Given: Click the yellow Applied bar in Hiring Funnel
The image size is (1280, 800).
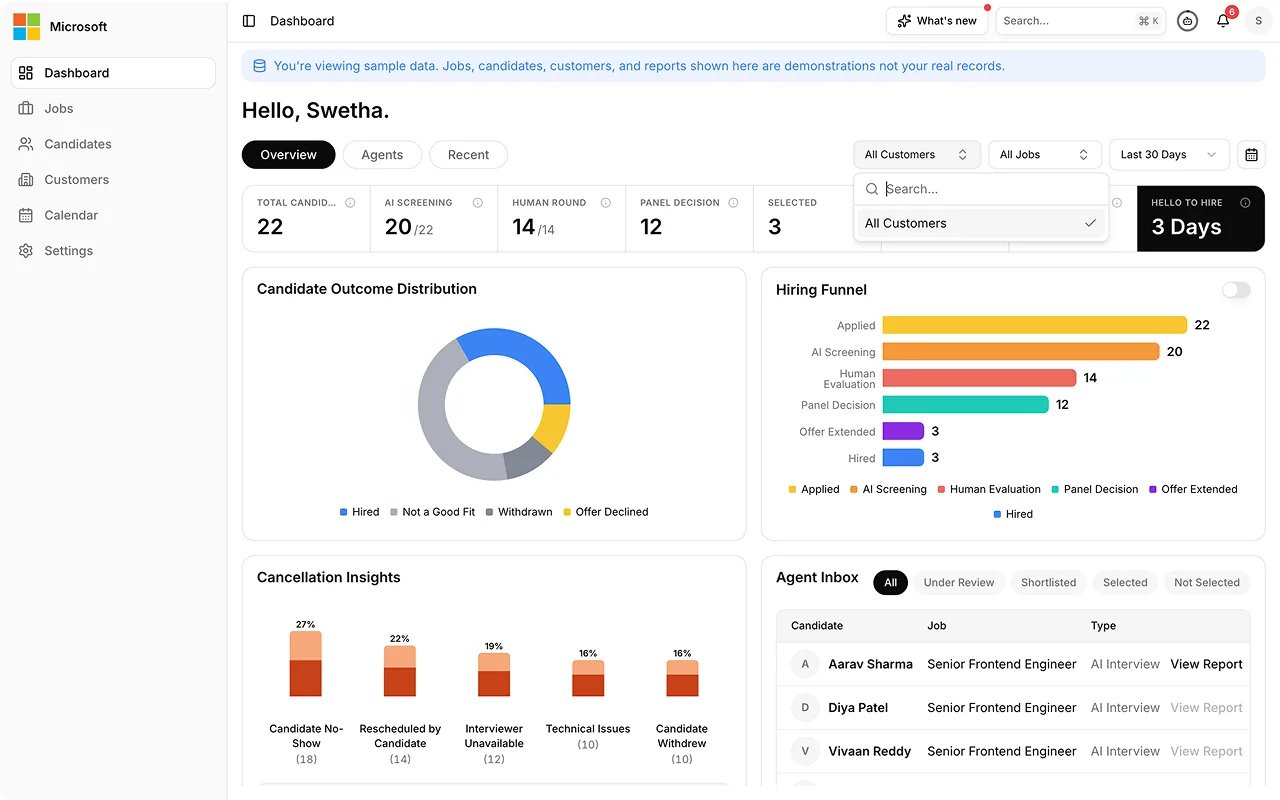Looking at the screenshot, I should [1034, 325].
